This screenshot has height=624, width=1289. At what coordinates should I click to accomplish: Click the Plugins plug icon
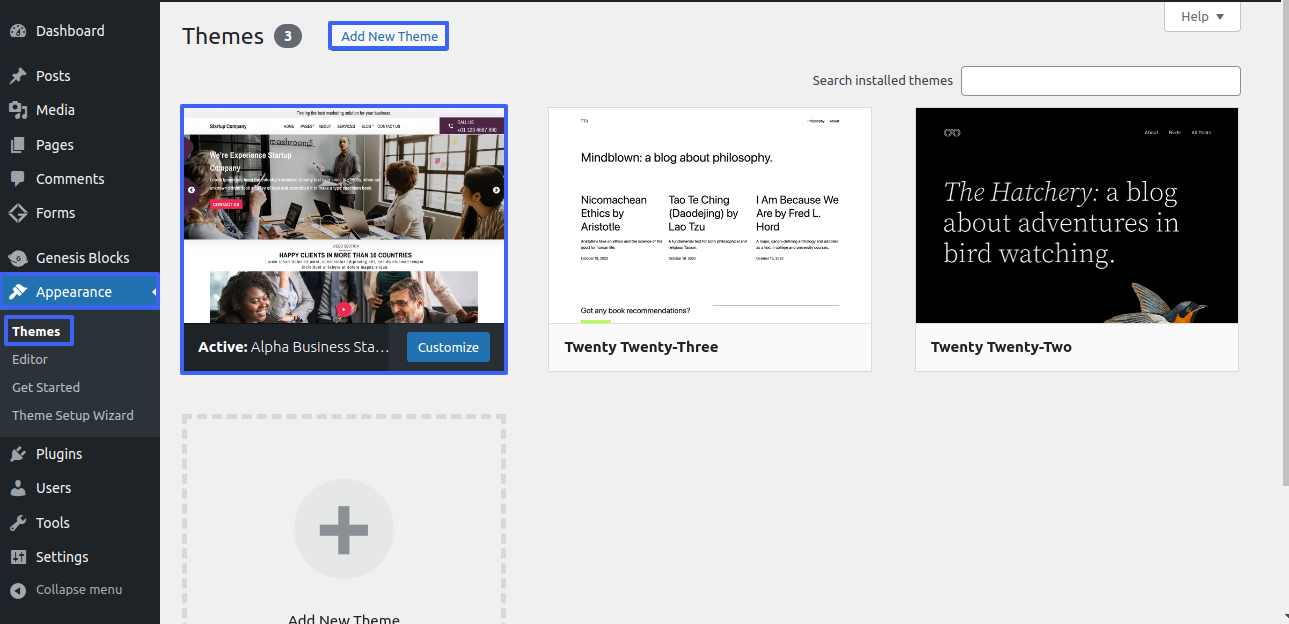point(18,454)
